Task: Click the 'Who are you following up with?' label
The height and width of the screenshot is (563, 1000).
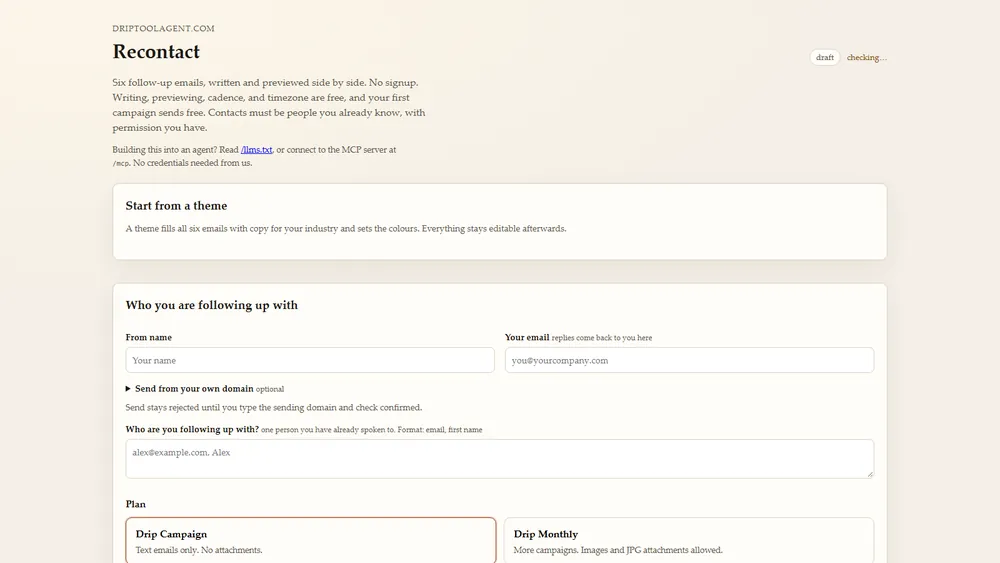Action: (x=192, y=429)
